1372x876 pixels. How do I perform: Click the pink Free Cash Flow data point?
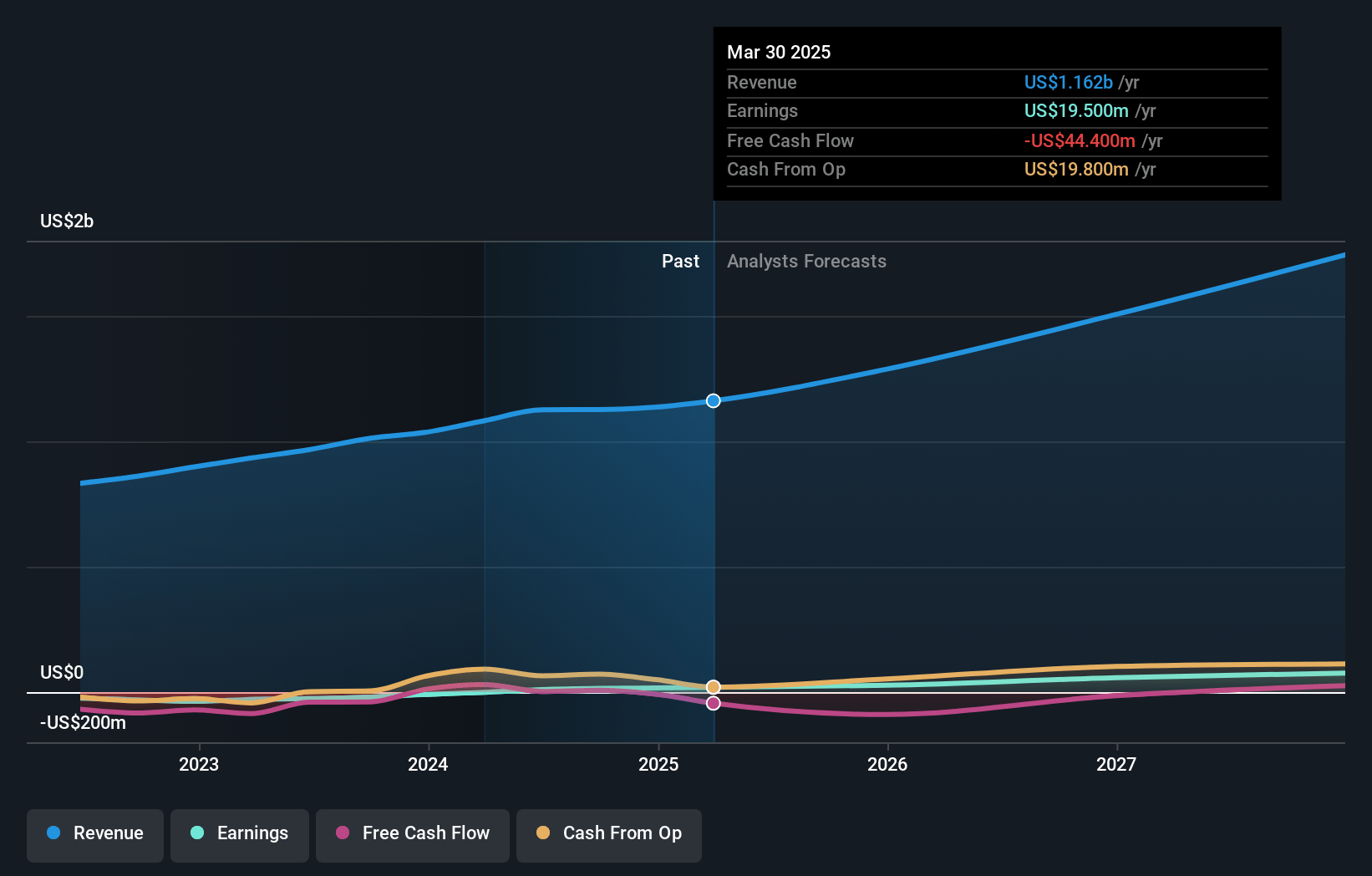(713, 703)
